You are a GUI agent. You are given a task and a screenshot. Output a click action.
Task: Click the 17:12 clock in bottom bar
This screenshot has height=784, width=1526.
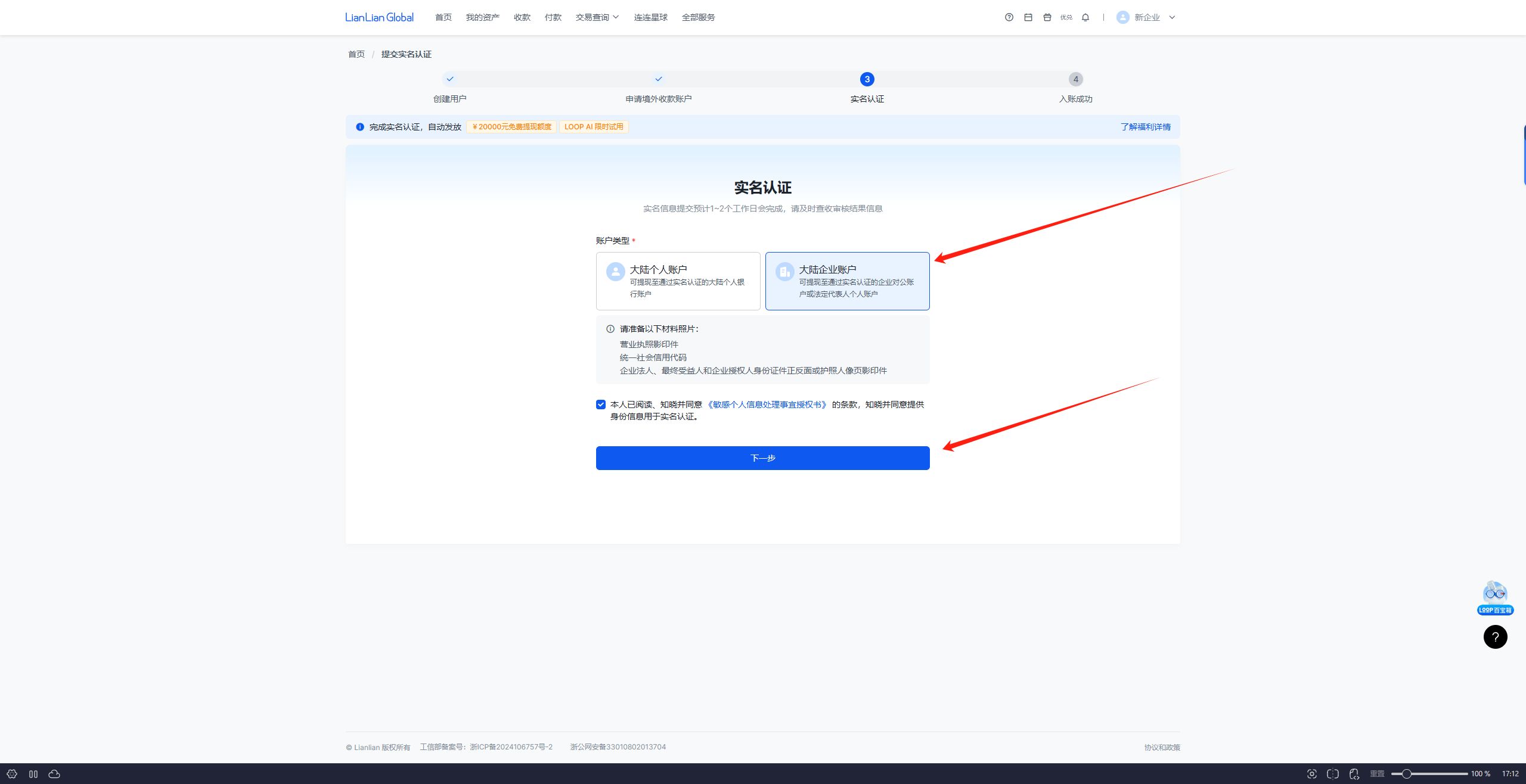click(1511, 774)
